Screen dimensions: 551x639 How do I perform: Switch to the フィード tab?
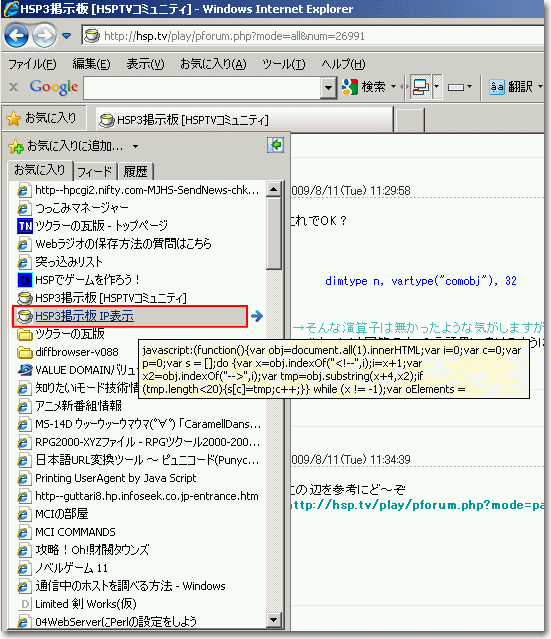coord(95,172)
